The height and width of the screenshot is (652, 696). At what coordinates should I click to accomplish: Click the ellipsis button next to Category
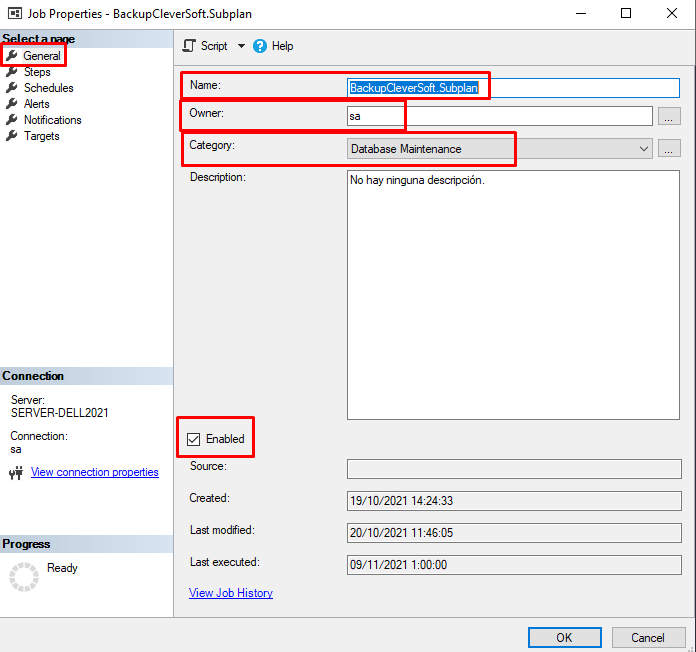coord(670,149)
